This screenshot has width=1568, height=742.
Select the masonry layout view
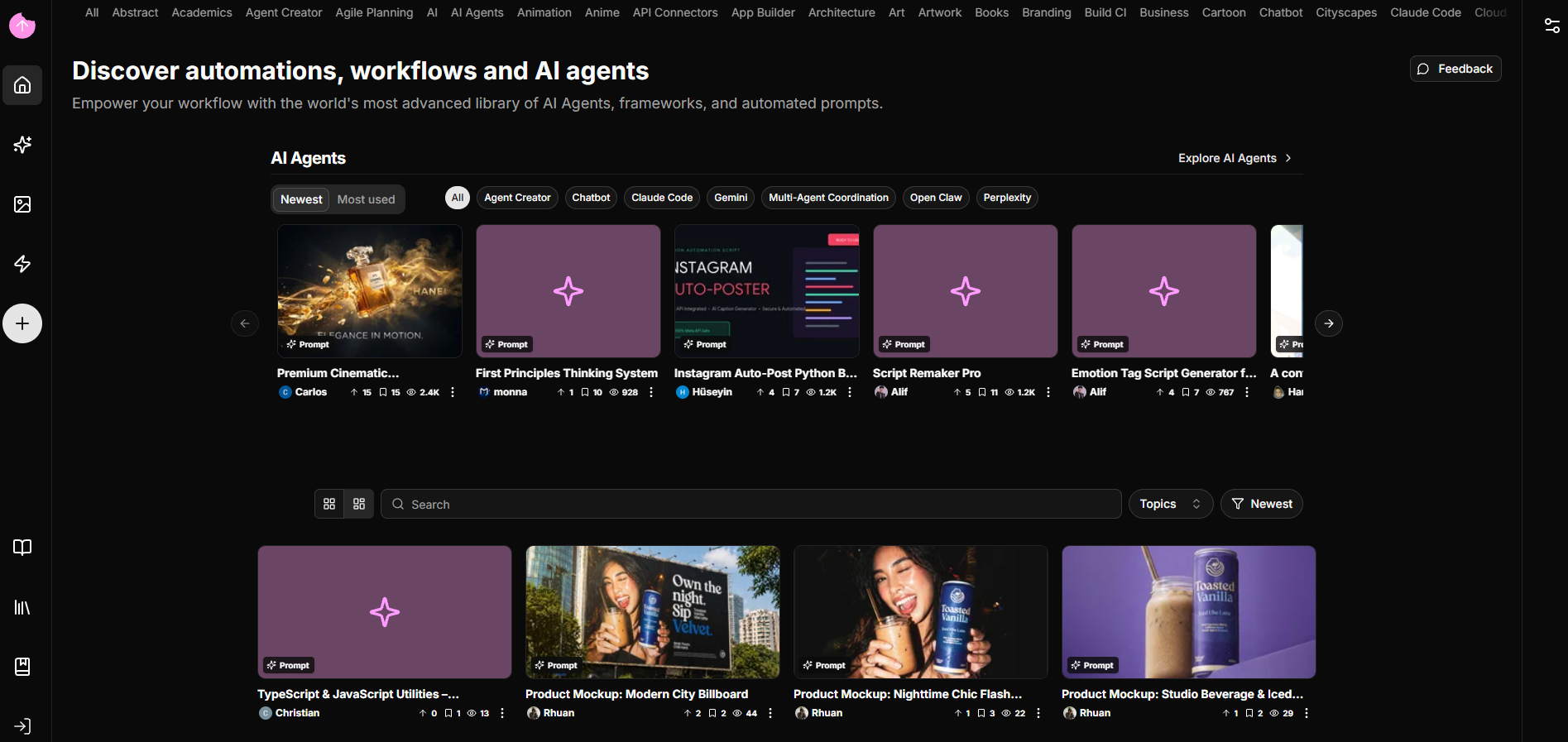pos(359,504)
